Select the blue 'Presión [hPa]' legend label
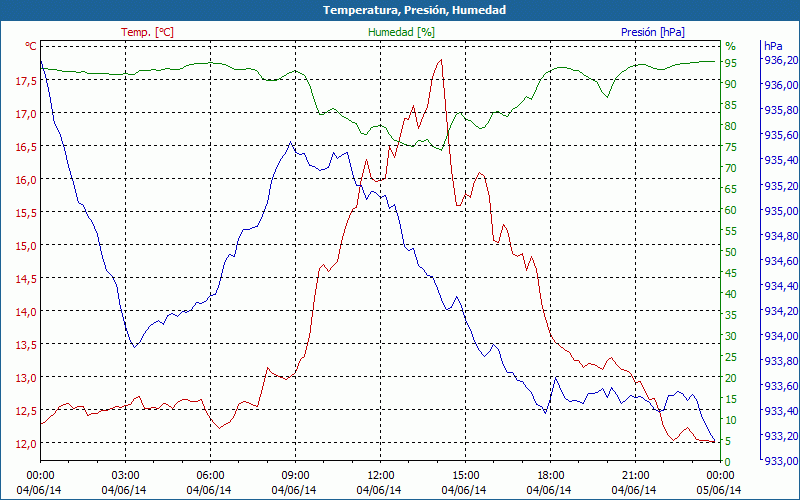Image resolution: width=800 pixels, height=500 pixels. coord(653,32)
